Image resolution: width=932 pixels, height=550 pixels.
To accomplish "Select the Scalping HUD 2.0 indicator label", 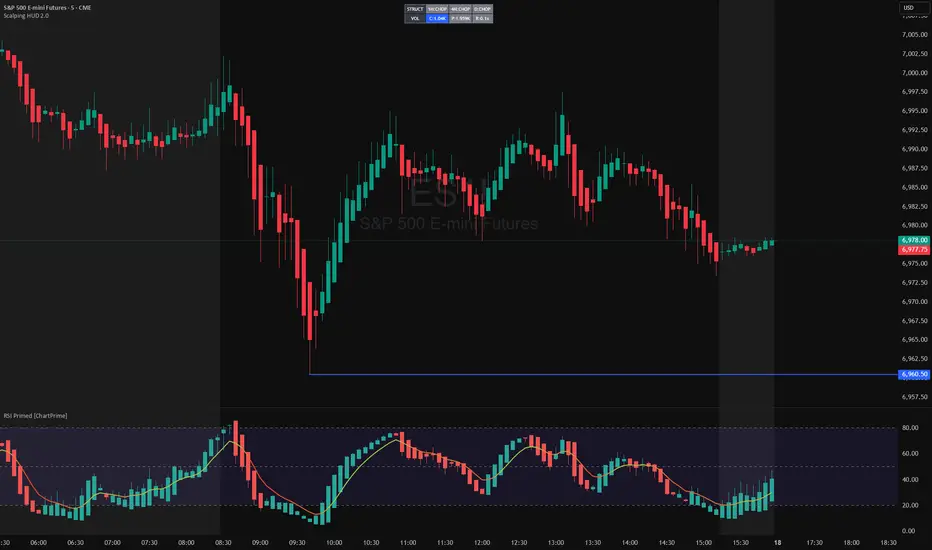I will (x=26, y=15).
